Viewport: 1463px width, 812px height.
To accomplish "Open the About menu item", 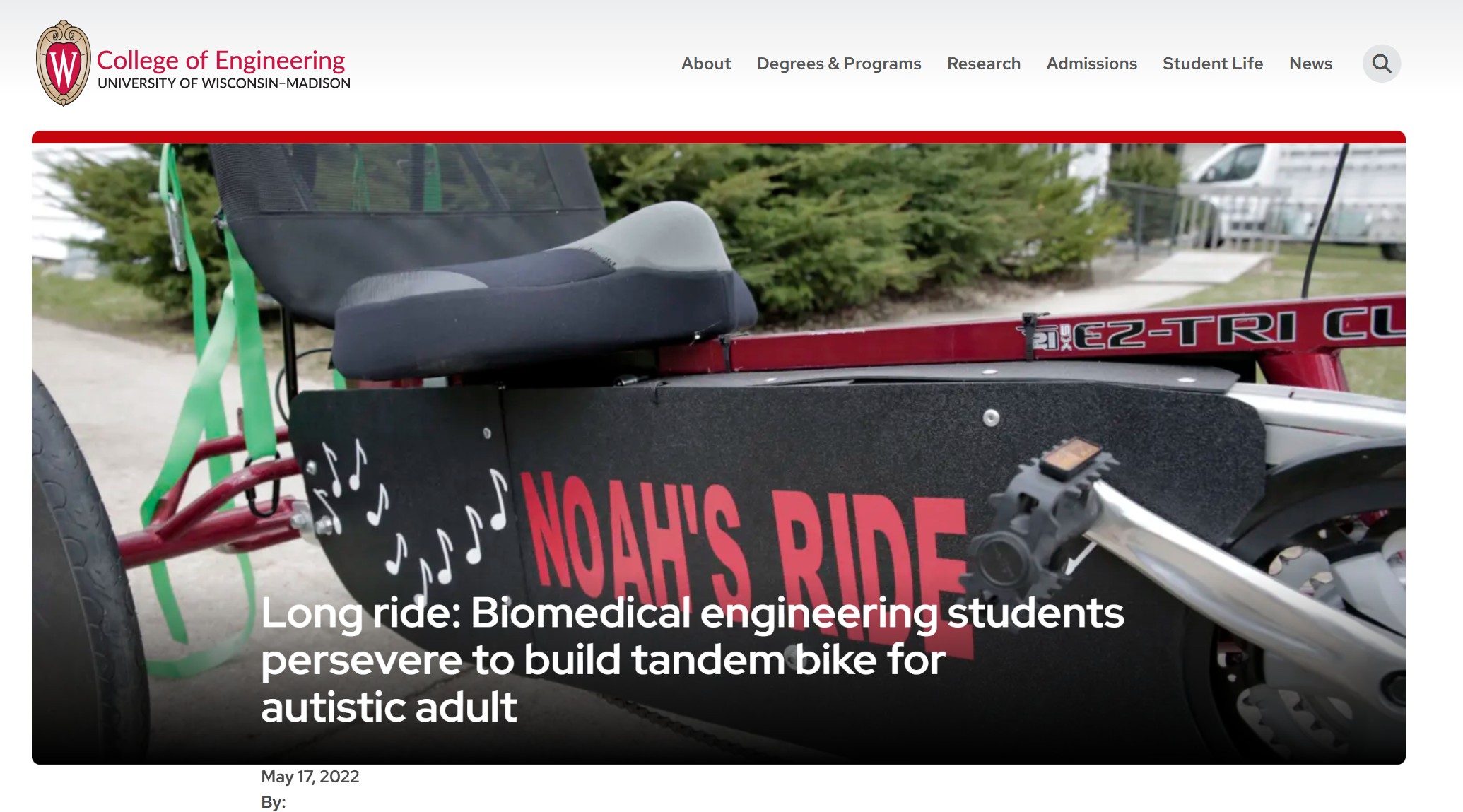I will point(705,64).
